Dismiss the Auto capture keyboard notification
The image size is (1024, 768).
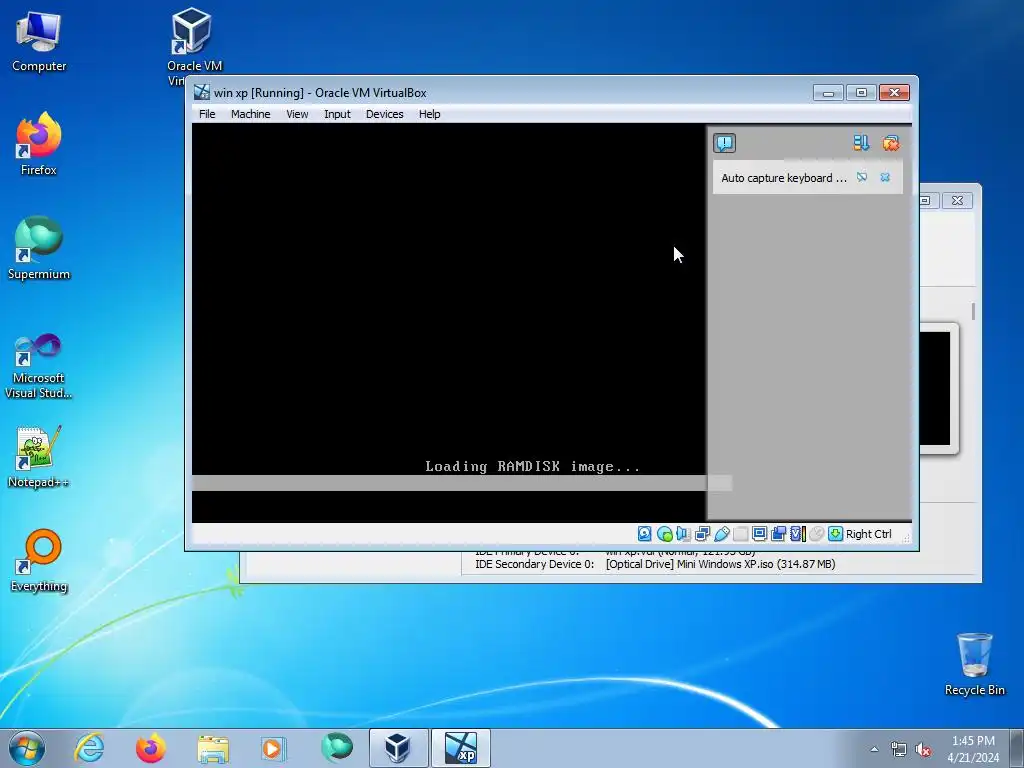pos(885,177)
